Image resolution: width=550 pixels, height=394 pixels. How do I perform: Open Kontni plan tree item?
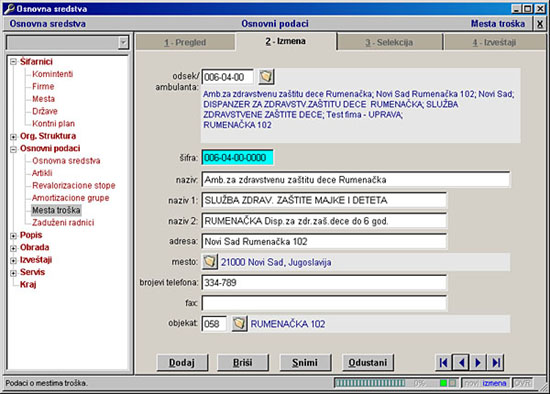[x=53, y=123]
